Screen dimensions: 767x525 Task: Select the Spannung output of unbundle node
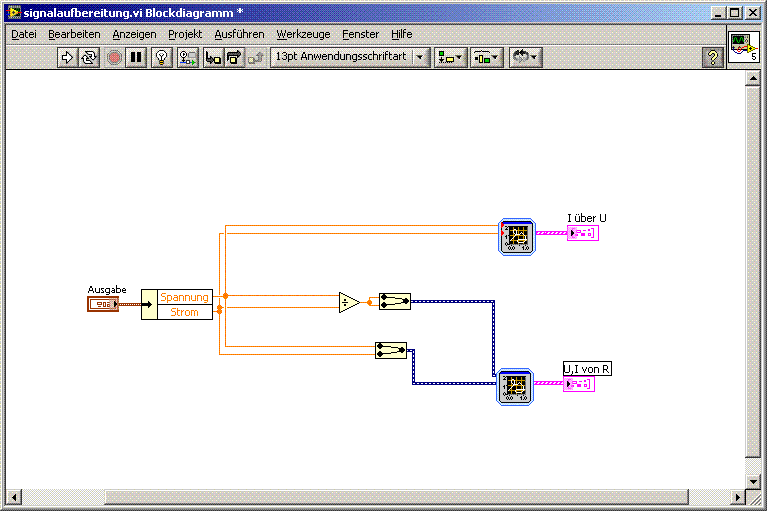tap(185, 297)
